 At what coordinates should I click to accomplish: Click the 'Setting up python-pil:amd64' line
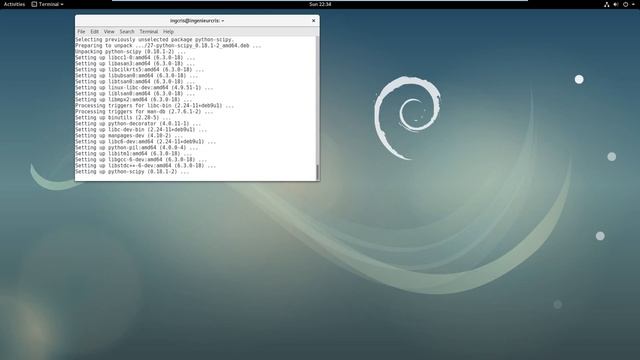click(x=137, y=147)
